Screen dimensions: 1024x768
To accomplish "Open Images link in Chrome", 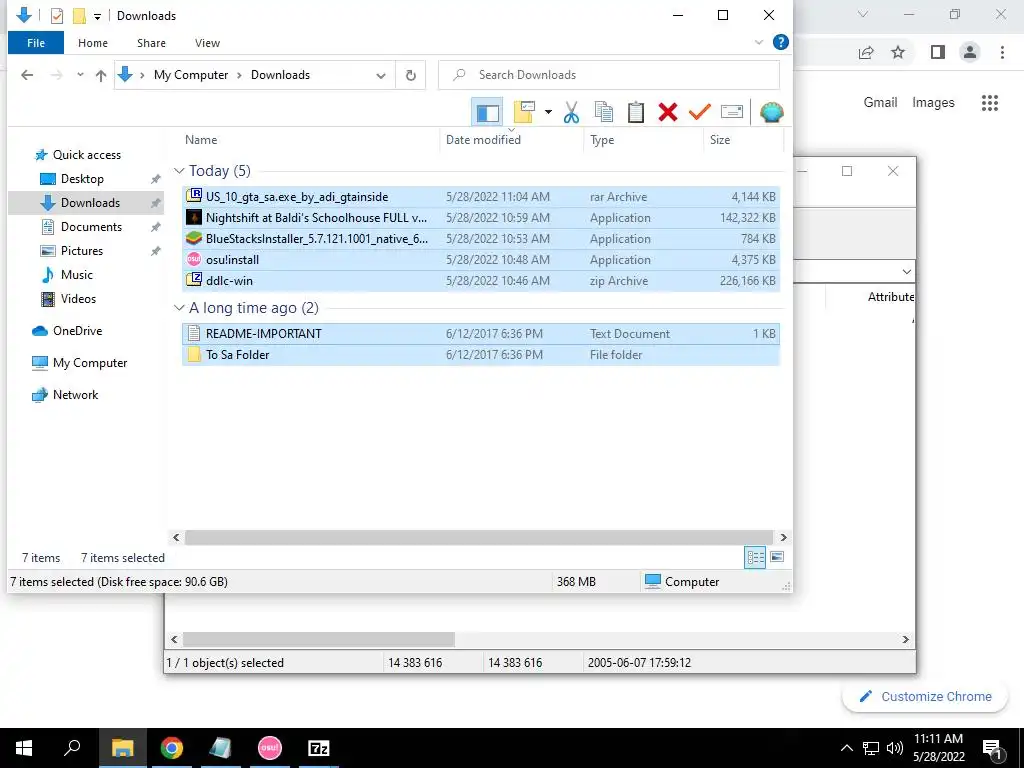I will 933,103.
